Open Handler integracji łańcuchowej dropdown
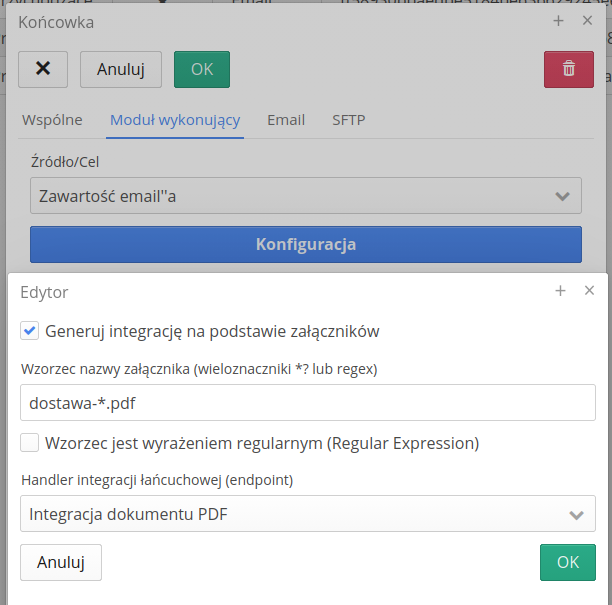Image resolution: width=612 pixels, height=605 pixels. point(307,514)
